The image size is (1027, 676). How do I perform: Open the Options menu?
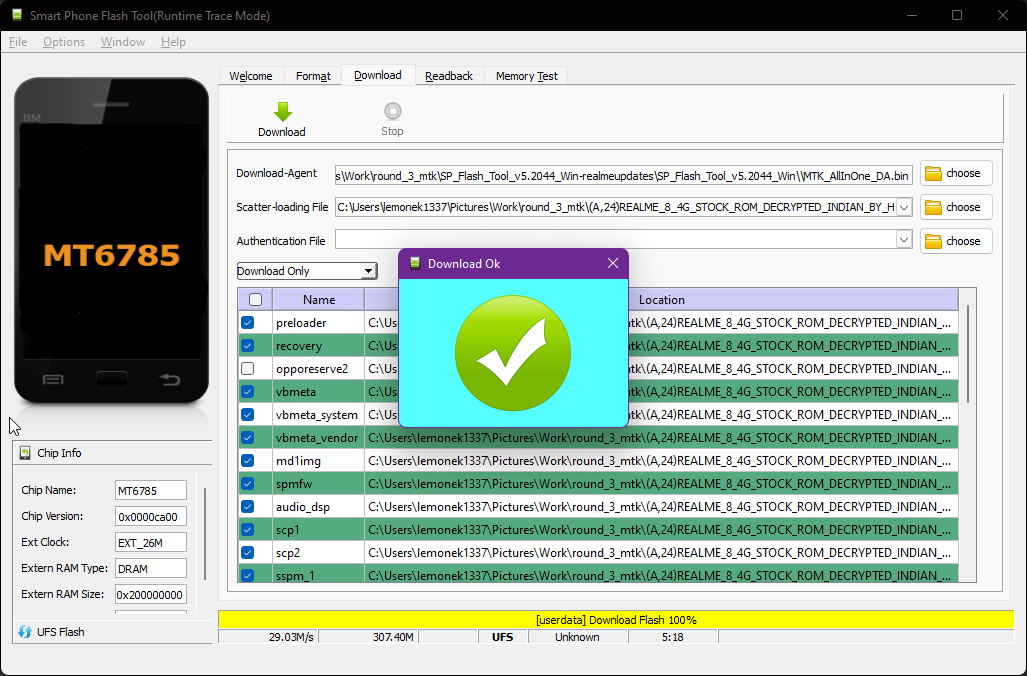[64, 42]
